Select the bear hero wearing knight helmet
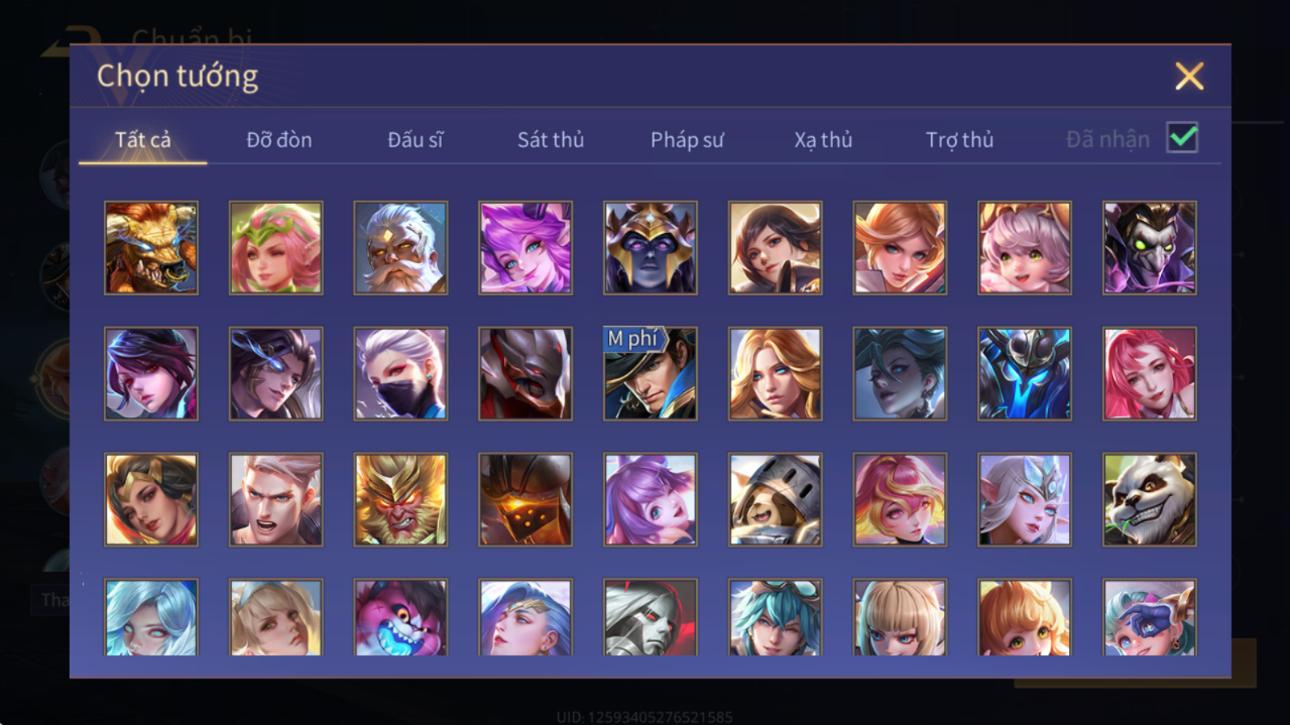The image size is (1290, 725). (x=775, y=500)
